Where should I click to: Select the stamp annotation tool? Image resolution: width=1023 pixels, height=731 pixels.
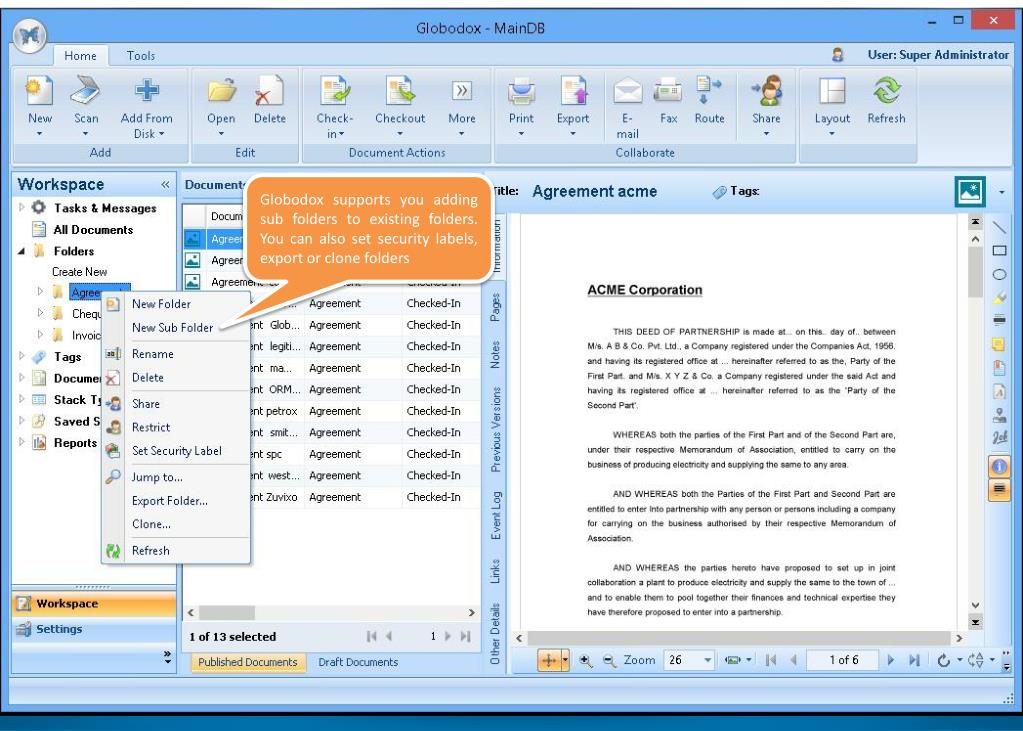pyautogui.click(x=999, y=414)
